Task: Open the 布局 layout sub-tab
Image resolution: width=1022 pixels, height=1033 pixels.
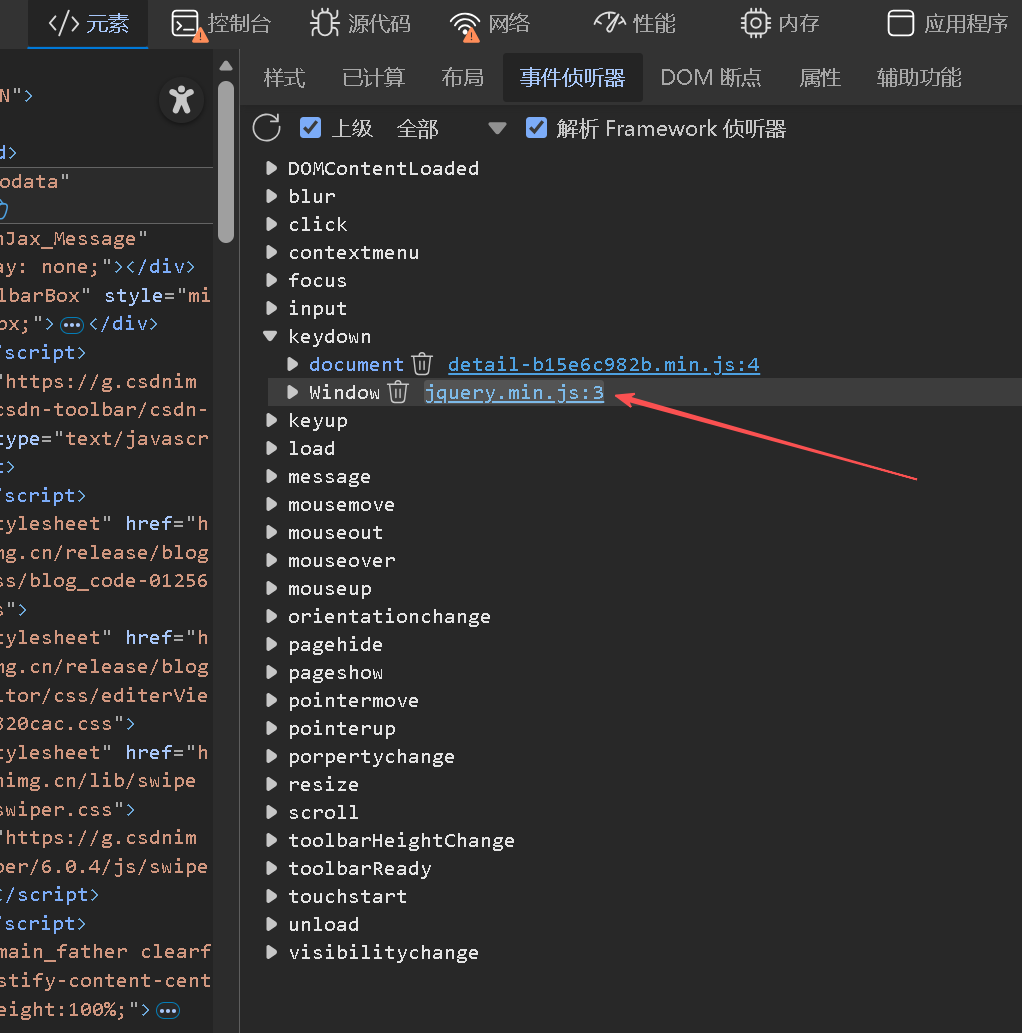Action: (x=462, y=78)
